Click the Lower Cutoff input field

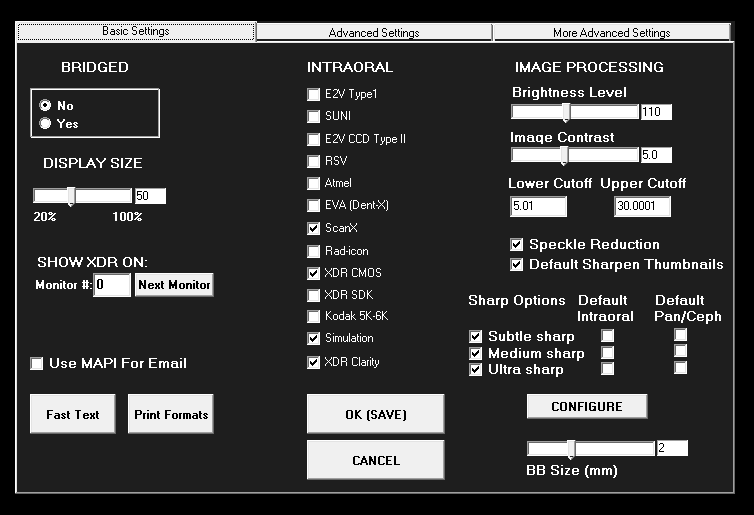tap(537, 206)
